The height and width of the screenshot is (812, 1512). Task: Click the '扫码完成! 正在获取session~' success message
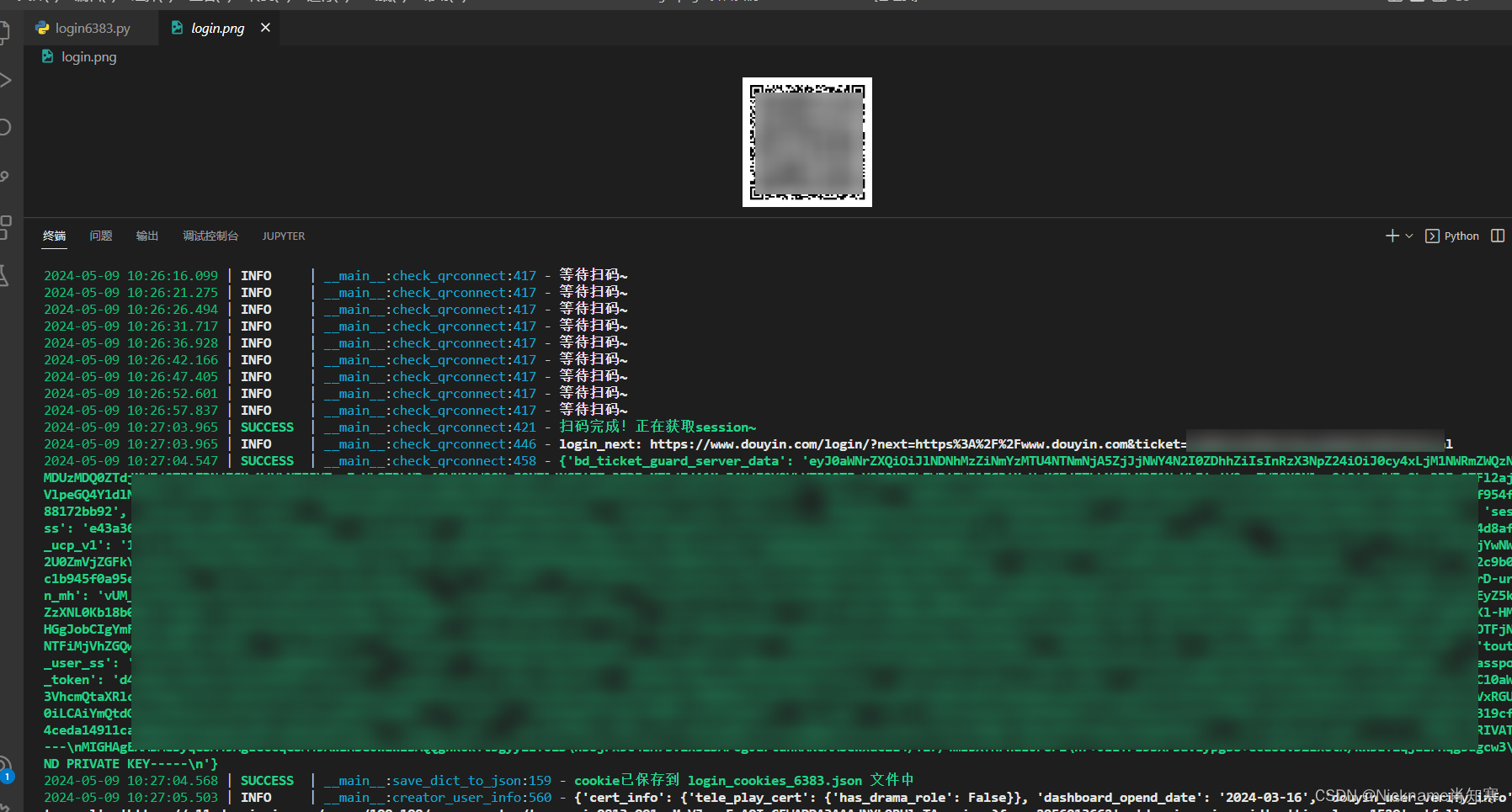tap(658, 427)
